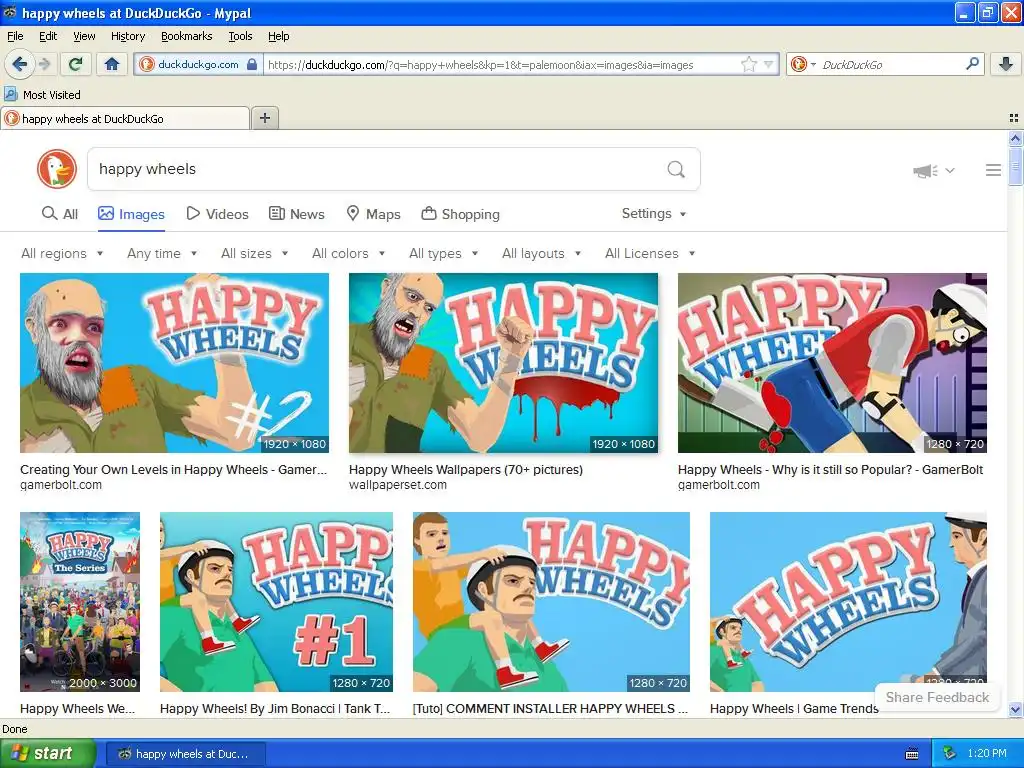The width and height of the screenshot is (1024, 768).
Task: Open the thumbnail of cyclist in red shirt
Action: 832,362
